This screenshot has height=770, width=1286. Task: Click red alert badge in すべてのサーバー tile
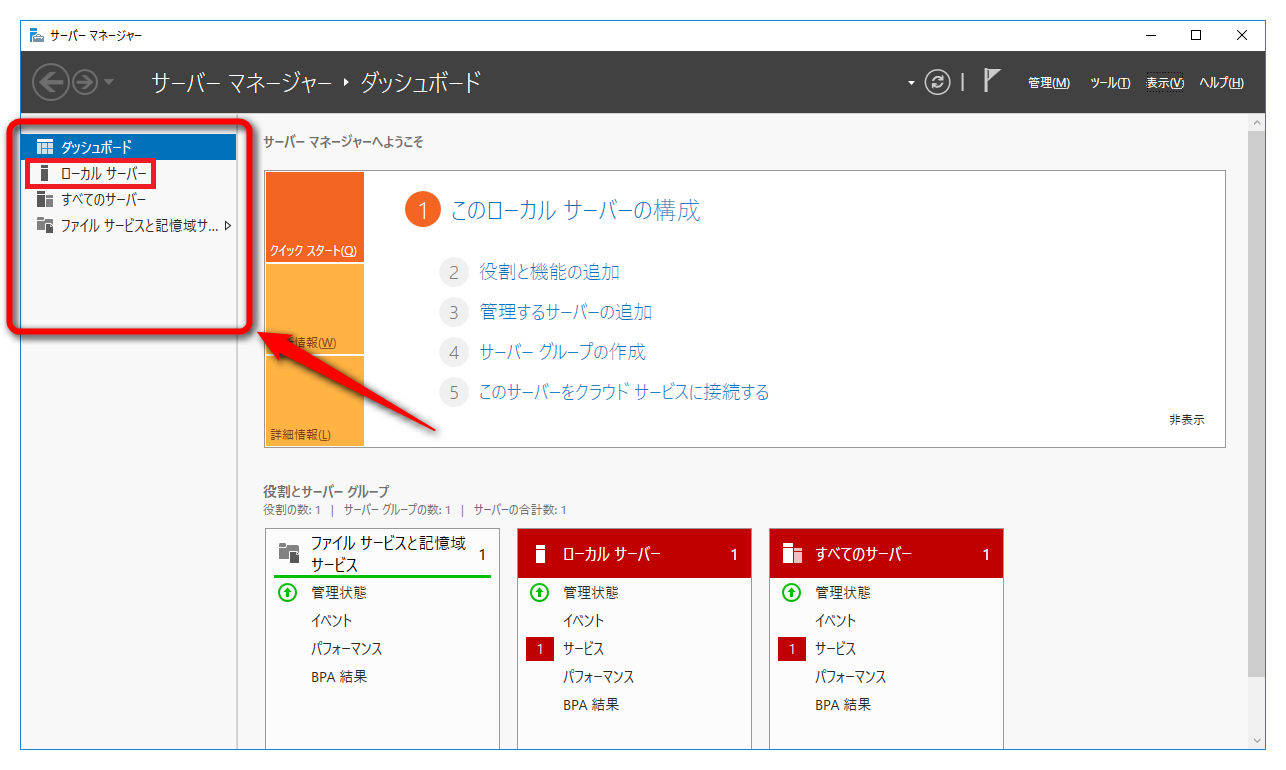click(791, 649)
